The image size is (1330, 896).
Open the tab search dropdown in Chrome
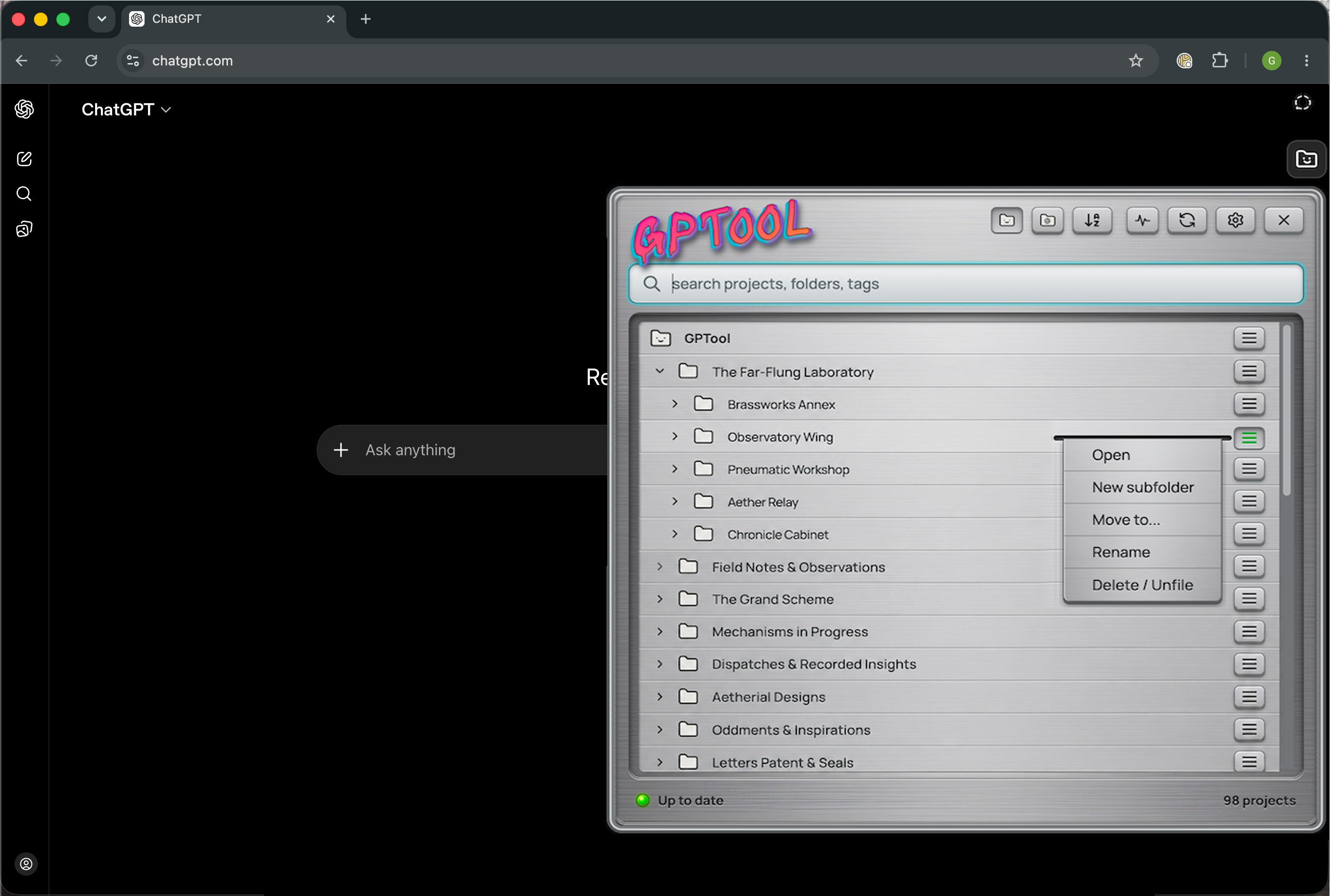tap(102, 19)
